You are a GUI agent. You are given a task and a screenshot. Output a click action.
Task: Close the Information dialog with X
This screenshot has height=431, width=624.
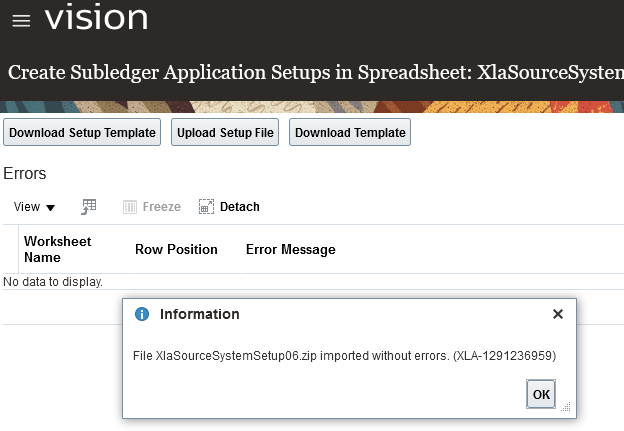point(558,314)
